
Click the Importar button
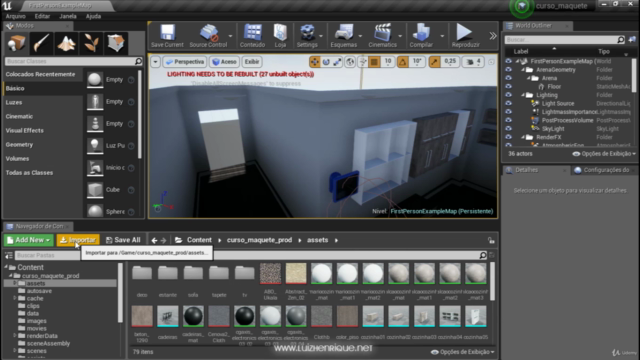78,240
